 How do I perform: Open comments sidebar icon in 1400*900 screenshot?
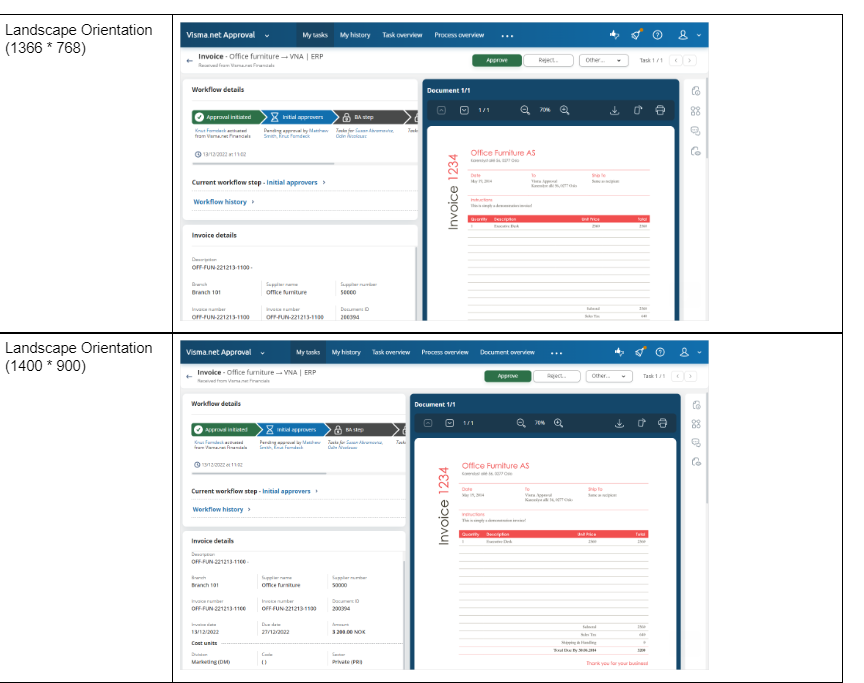[x=696, y=443]
